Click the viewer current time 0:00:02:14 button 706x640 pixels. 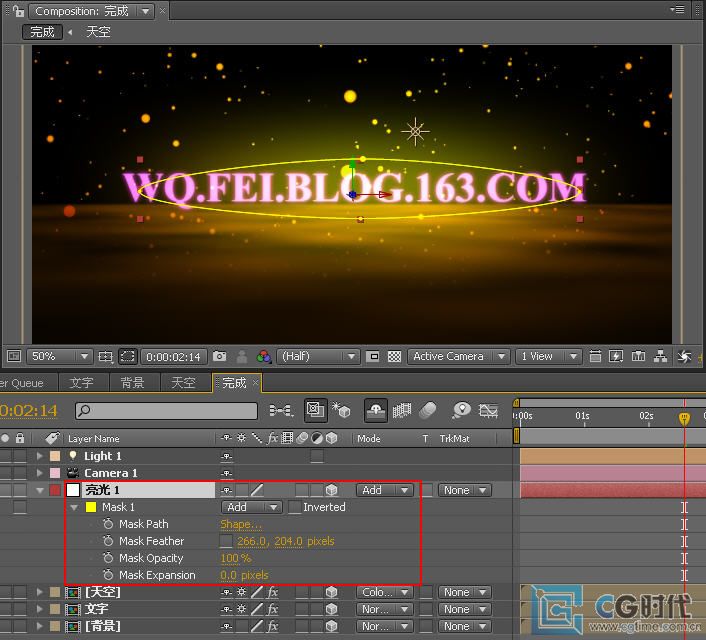click(x=173, y=357)
